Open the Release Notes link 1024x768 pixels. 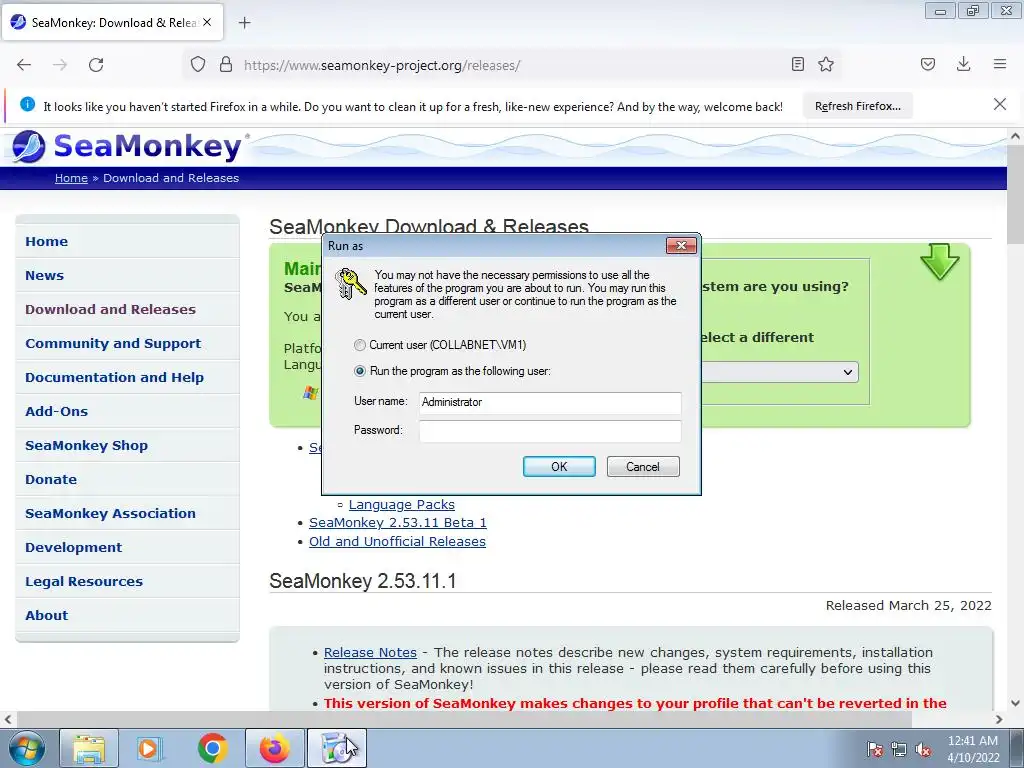[370, 652]
